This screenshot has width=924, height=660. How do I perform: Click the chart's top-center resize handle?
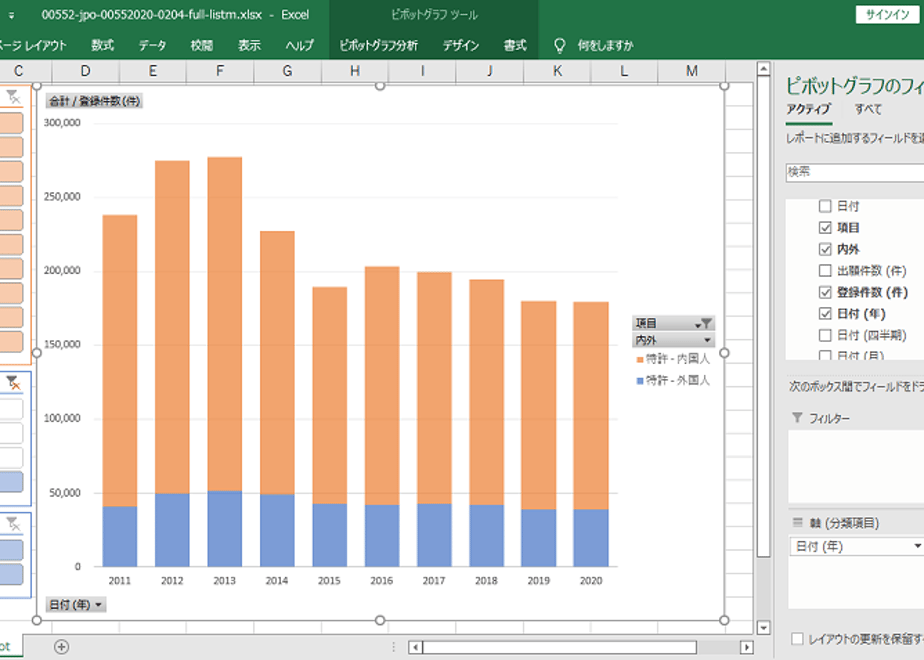[380, 86]
